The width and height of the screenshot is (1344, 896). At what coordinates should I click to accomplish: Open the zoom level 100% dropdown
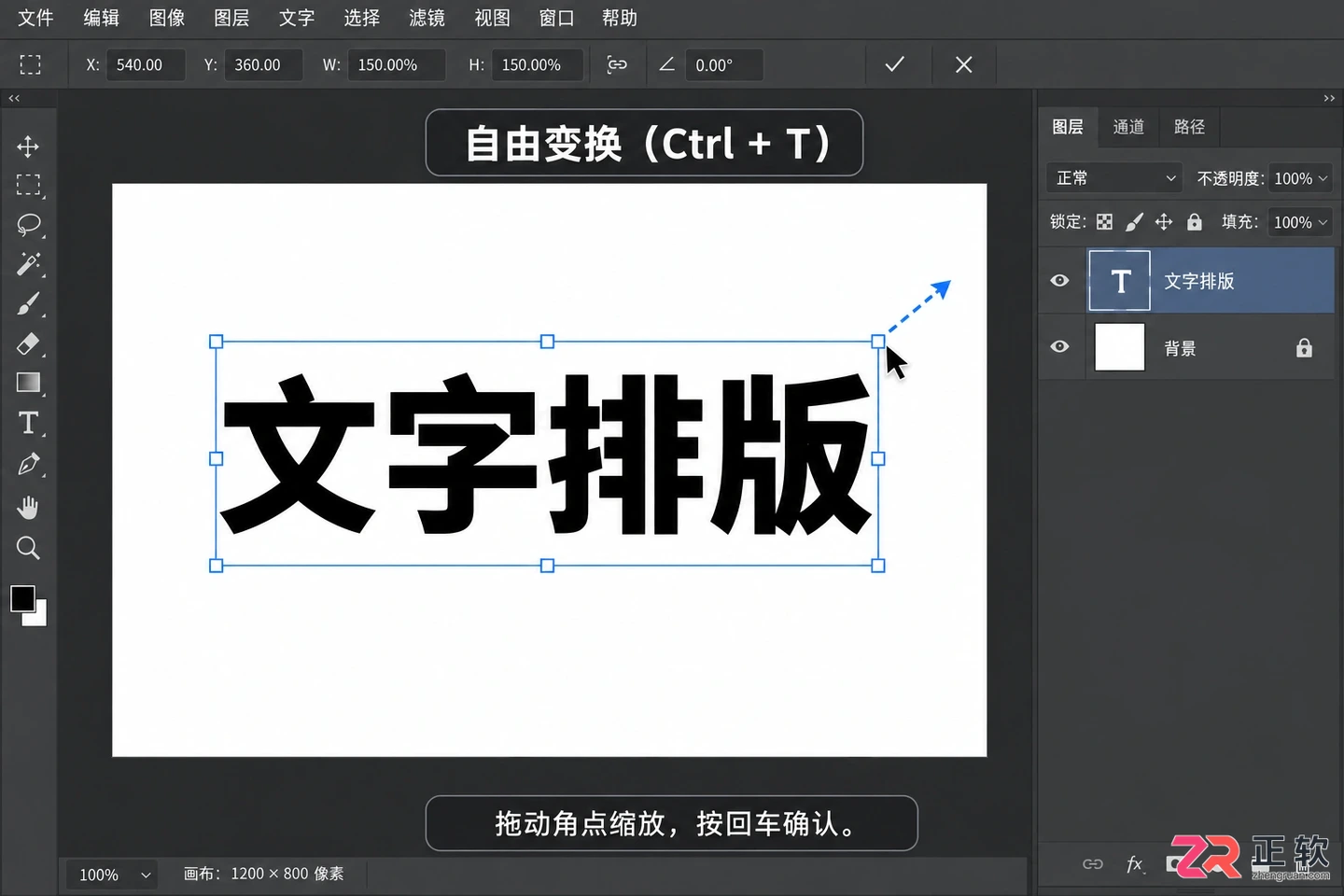[112, 875]
